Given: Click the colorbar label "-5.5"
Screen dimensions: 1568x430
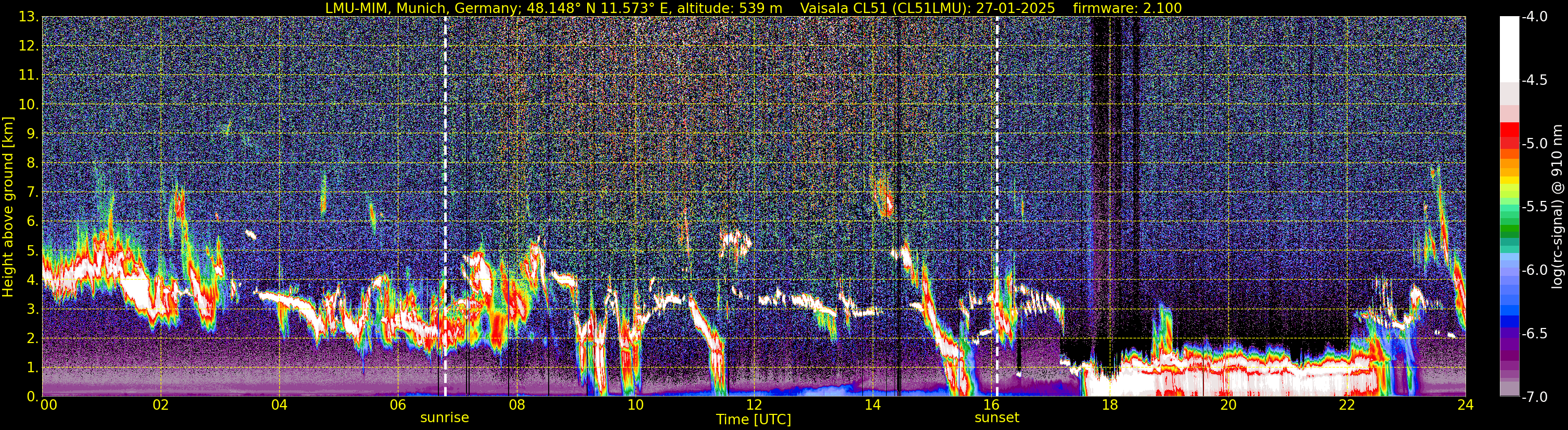Looking at the screenshot, I should [1535, 207].
